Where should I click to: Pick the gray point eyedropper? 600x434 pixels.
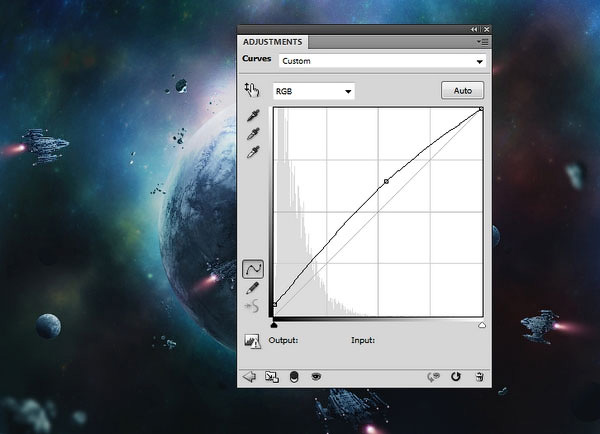(253, 134)
